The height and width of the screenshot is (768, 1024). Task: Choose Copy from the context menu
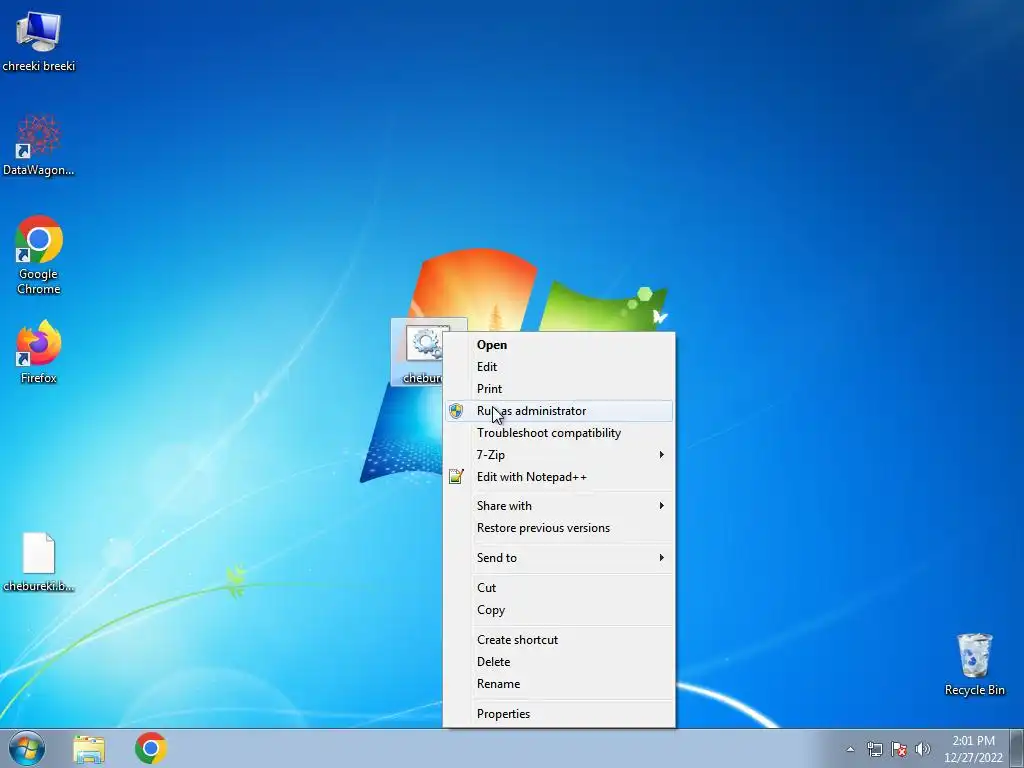[559, 610]
